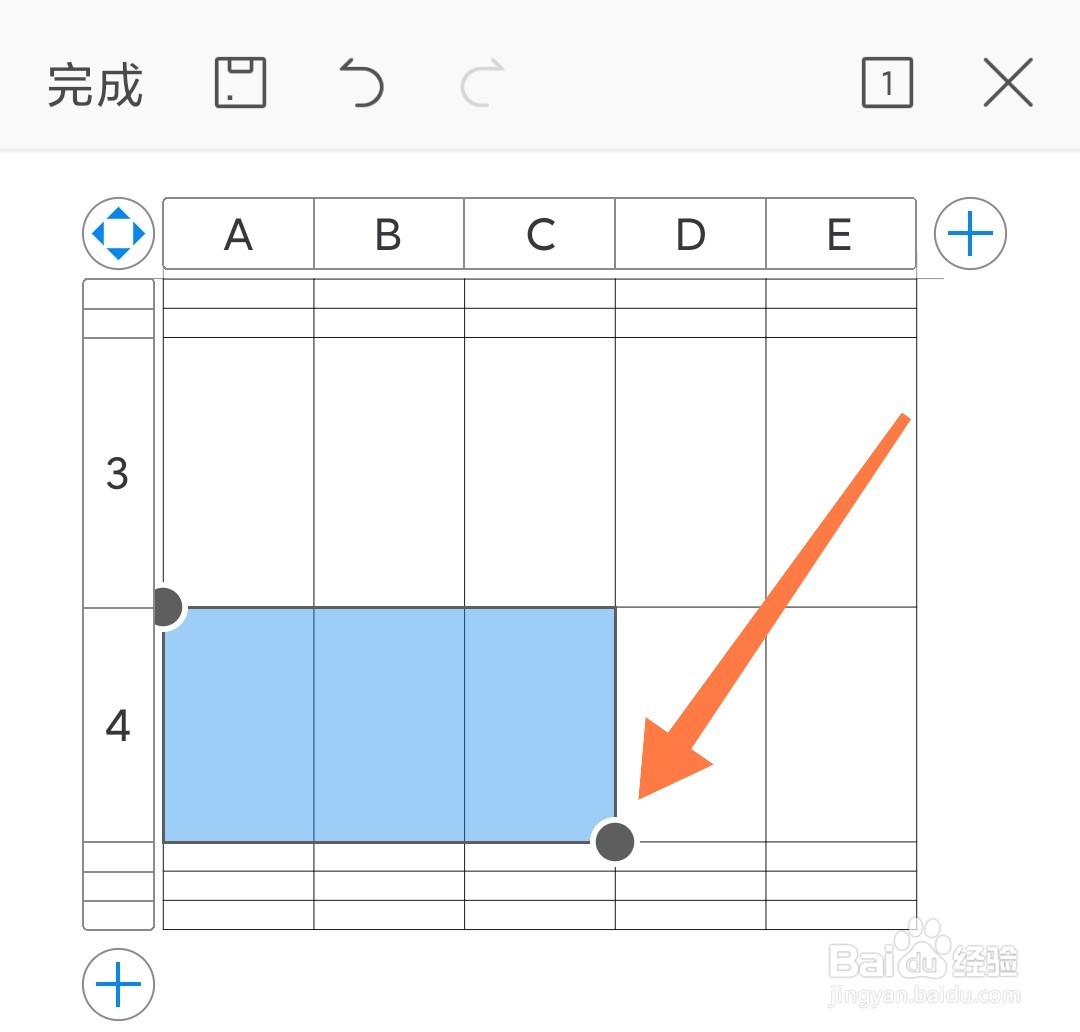Click the empty cell E3
This screenshot has width=1080, height=1032.
click(x=841, y=473)
